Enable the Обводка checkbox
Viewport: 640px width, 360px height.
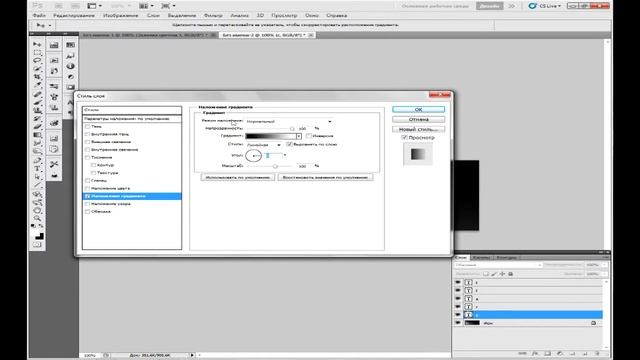87,212
